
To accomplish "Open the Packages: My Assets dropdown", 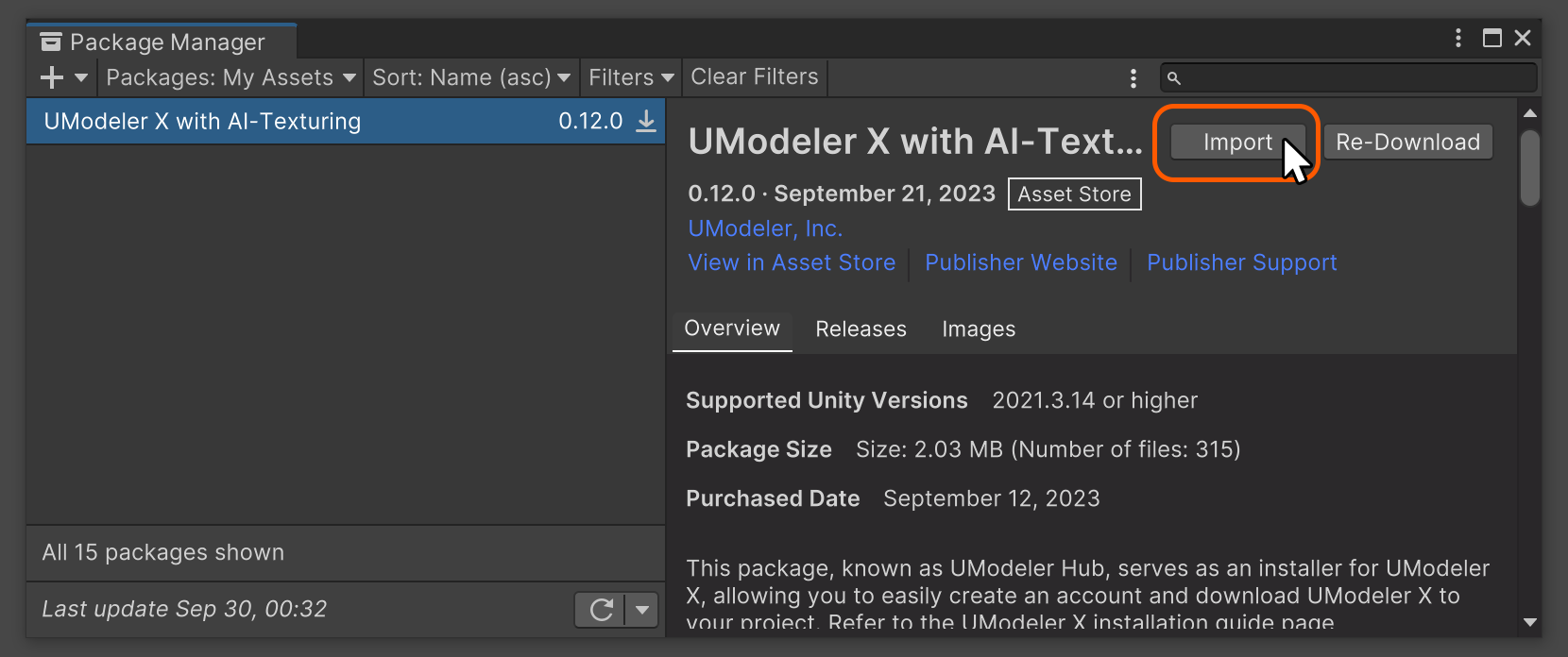I will (230, 77).
